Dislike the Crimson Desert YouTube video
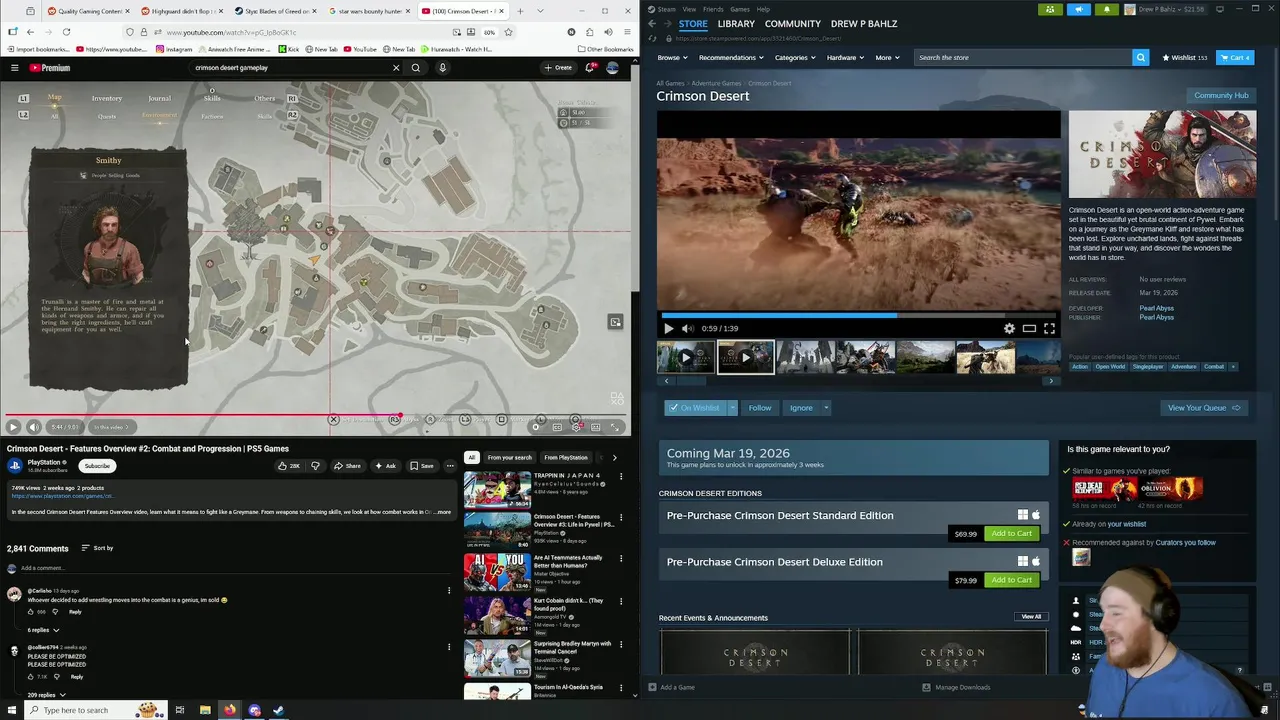 pyautogui.click(x=315, y=466)
